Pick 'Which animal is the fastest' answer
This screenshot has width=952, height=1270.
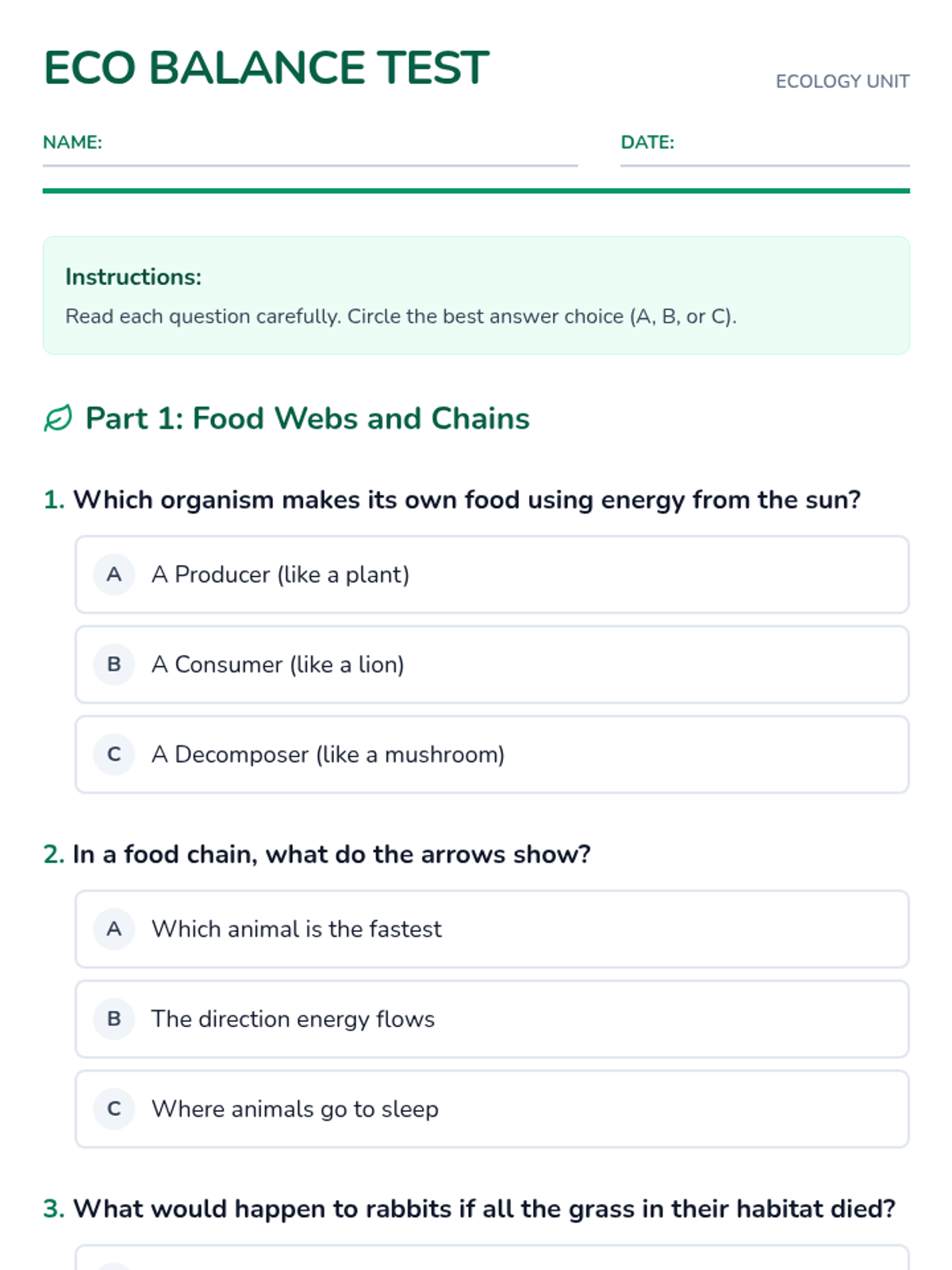tap(492, 929)
